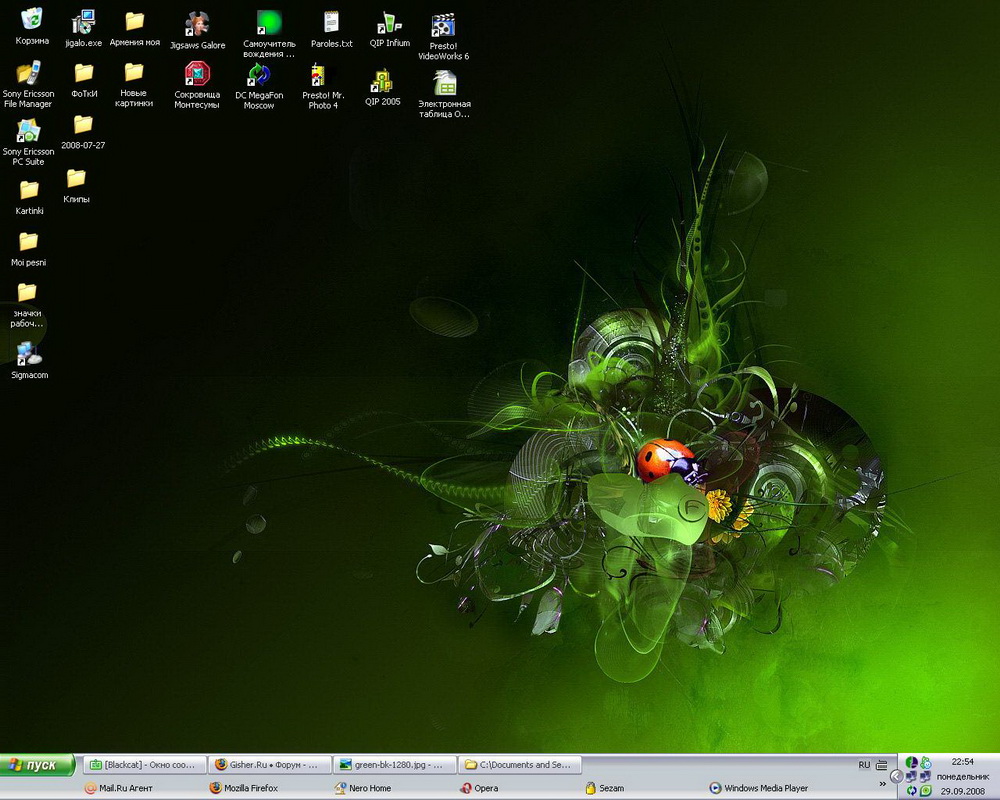Select the Sony Ericsson PC Suite icon
The image size is (1000, 800).
tap(28, 131)
